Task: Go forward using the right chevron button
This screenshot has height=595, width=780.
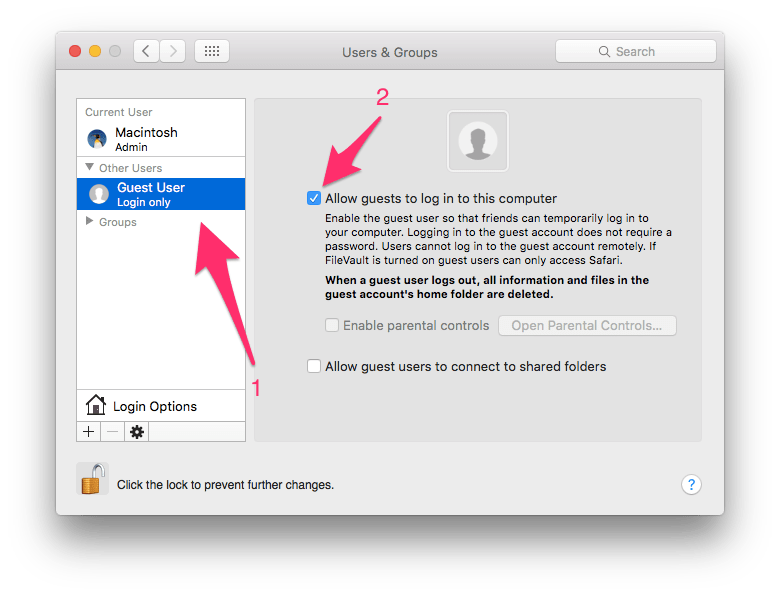Action: coord(173,51)
